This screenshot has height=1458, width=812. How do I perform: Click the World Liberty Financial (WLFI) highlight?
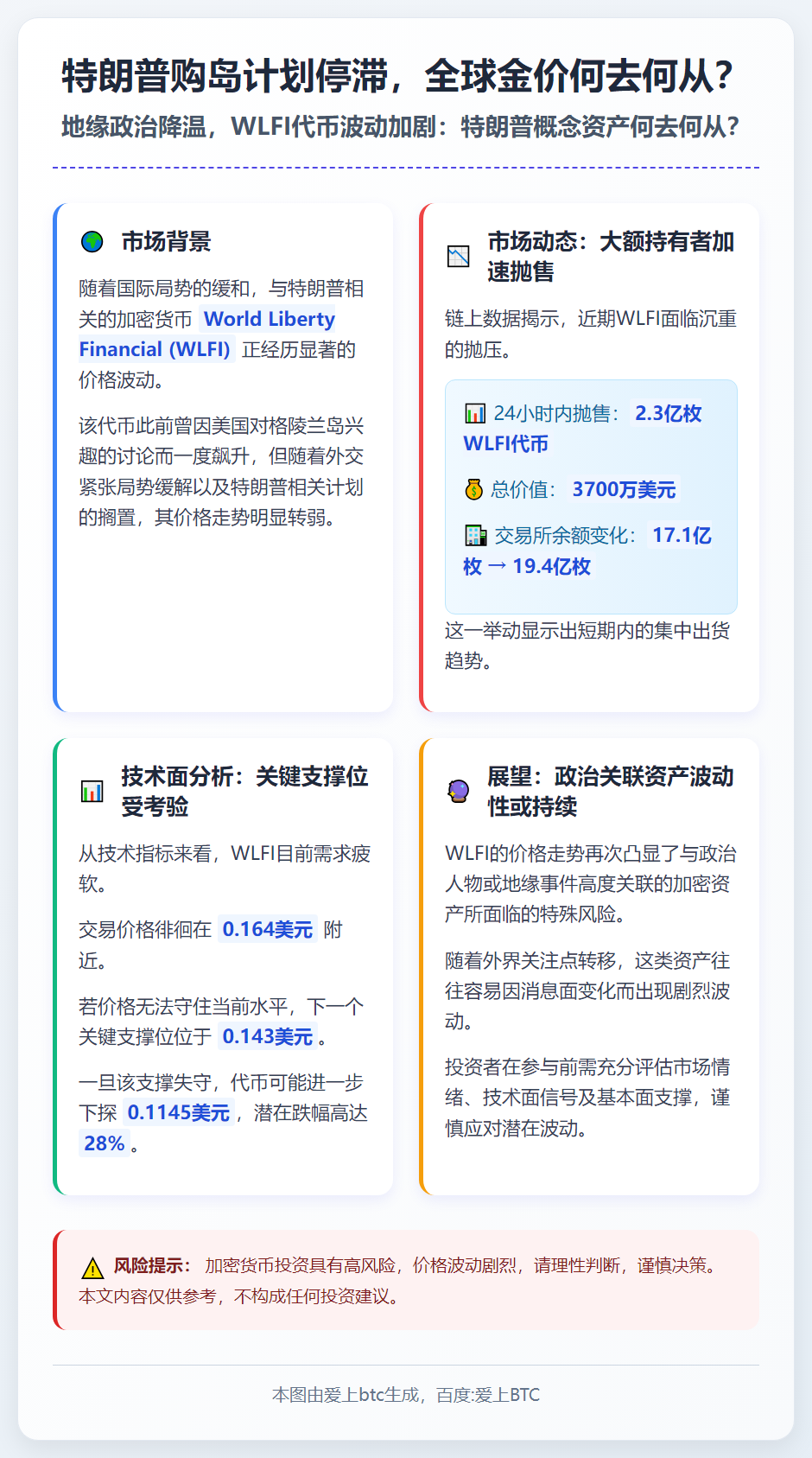[207, 334]
